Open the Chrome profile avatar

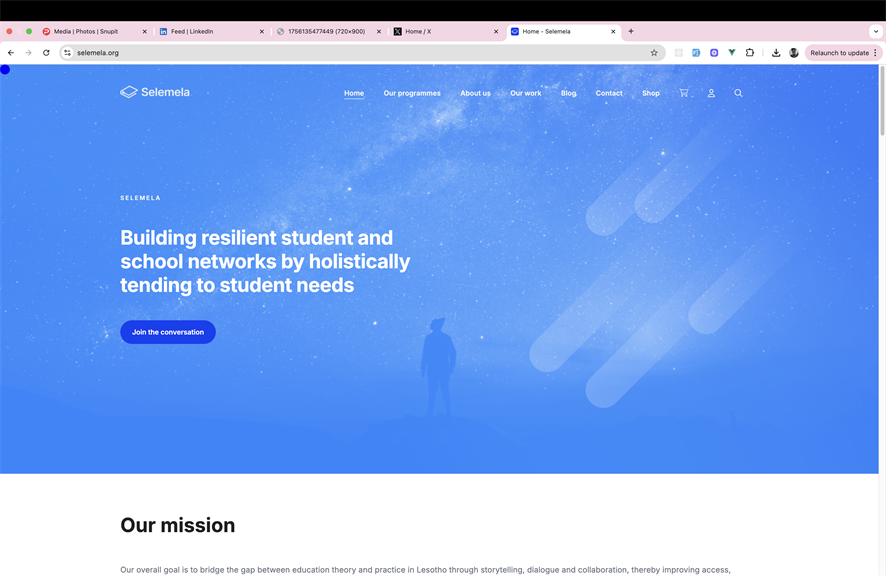tap(794, 53)
